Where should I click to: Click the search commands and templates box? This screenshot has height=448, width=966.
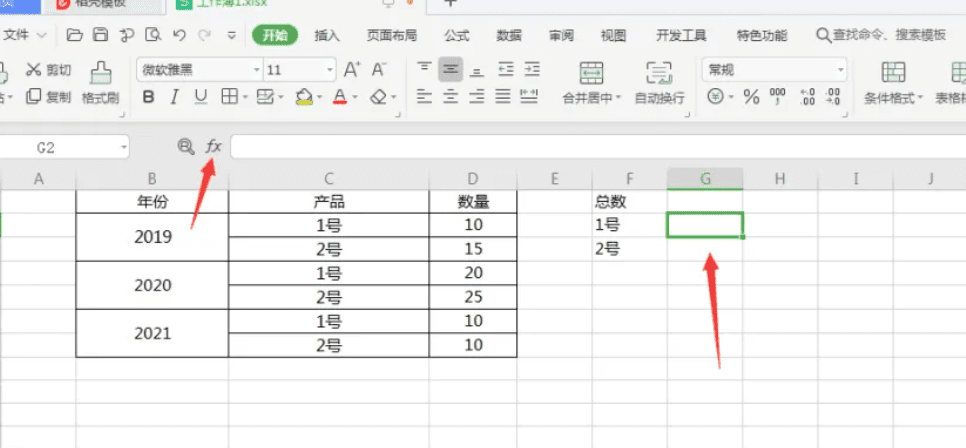click(882, 35)
